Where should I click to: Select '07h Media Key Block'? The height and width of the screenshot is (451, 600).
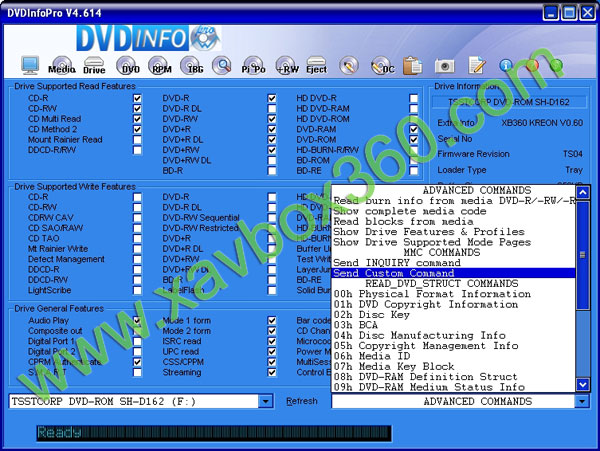[x=453, y=366]
